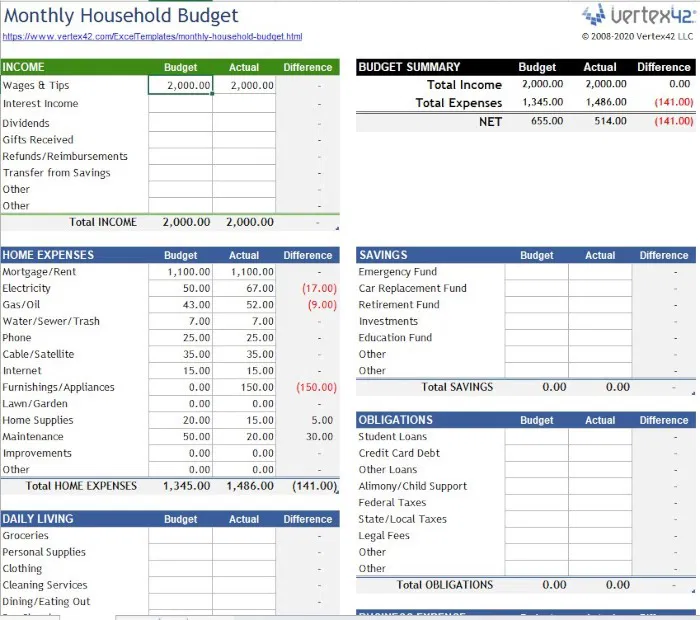Click the Interest Income budget cell
Viewport: 700px width, 620px height.
point(180,104)
